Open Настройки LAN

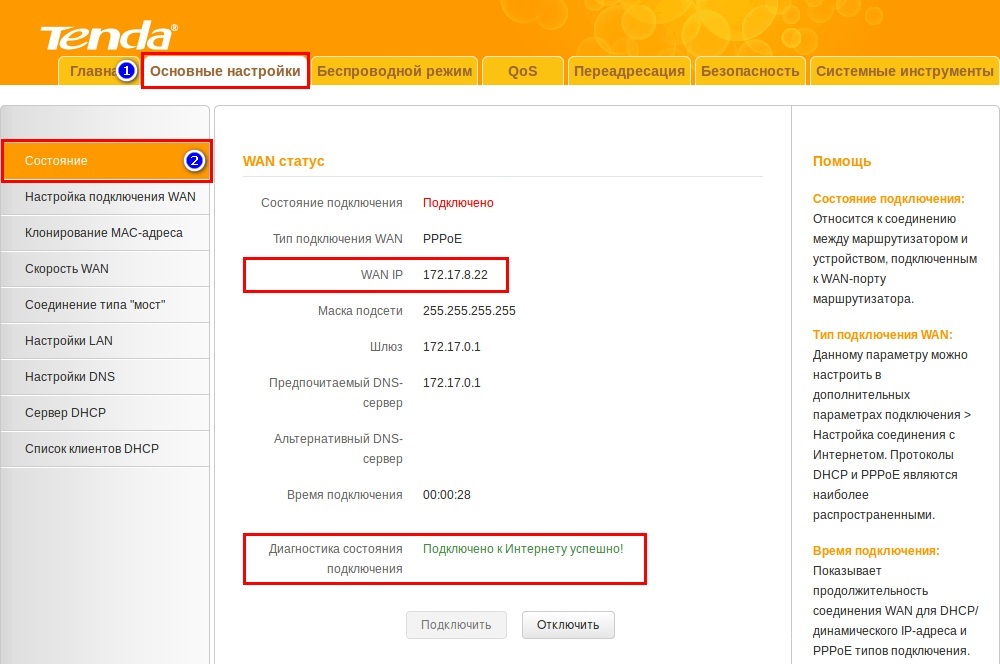105,341
